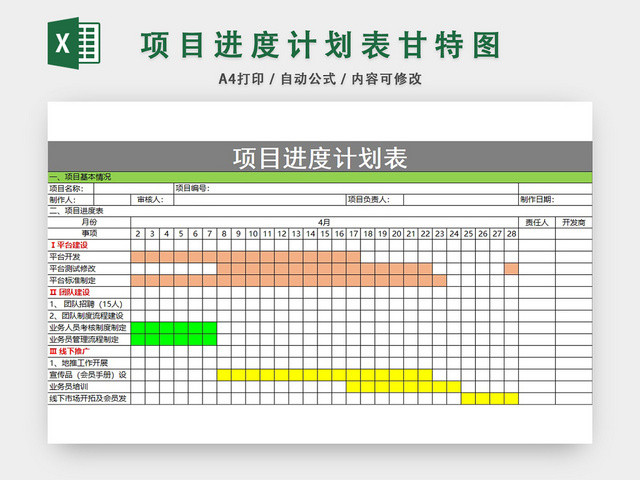Click the 项目负责人 label cell
This screenshot has height=480, width=640.
coord(375,200)
